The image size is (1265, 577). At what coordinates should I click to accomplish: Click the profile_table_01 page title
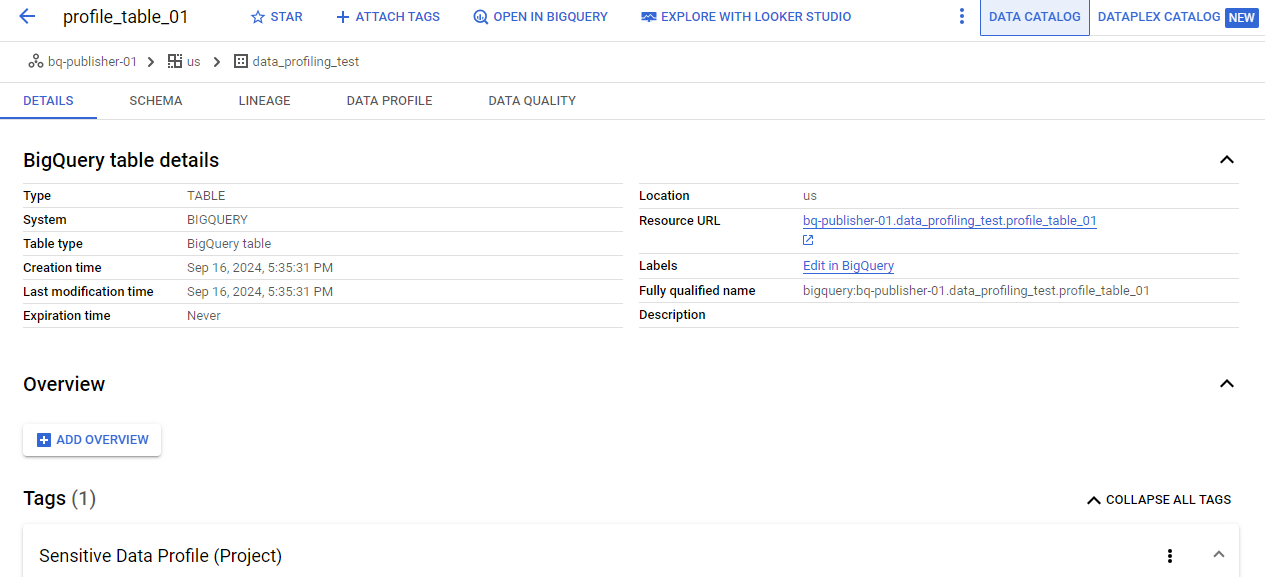point(125,17)
